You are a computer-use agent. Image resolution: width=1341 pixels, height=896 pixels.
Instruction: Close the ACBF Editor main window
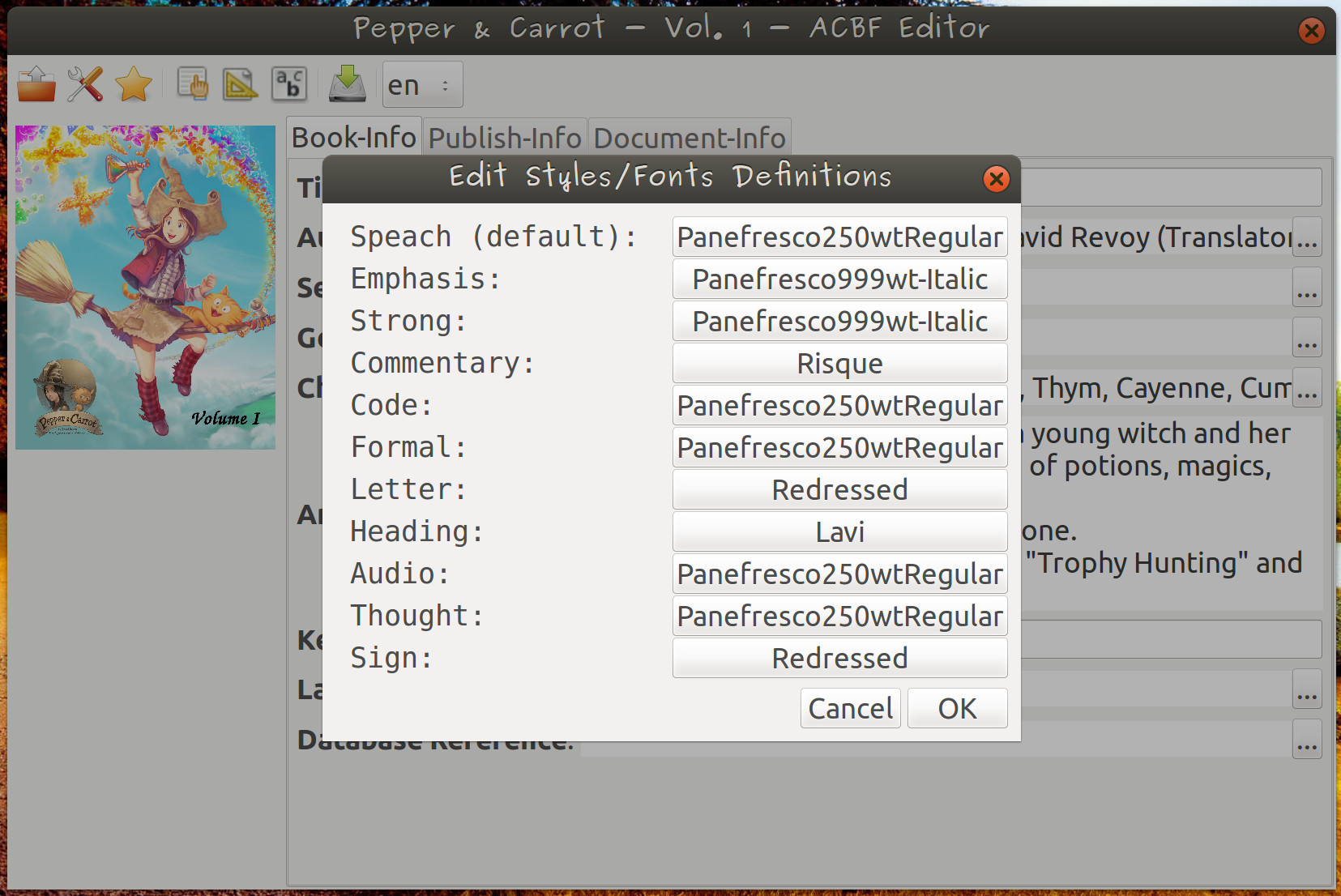[1311, 31]
